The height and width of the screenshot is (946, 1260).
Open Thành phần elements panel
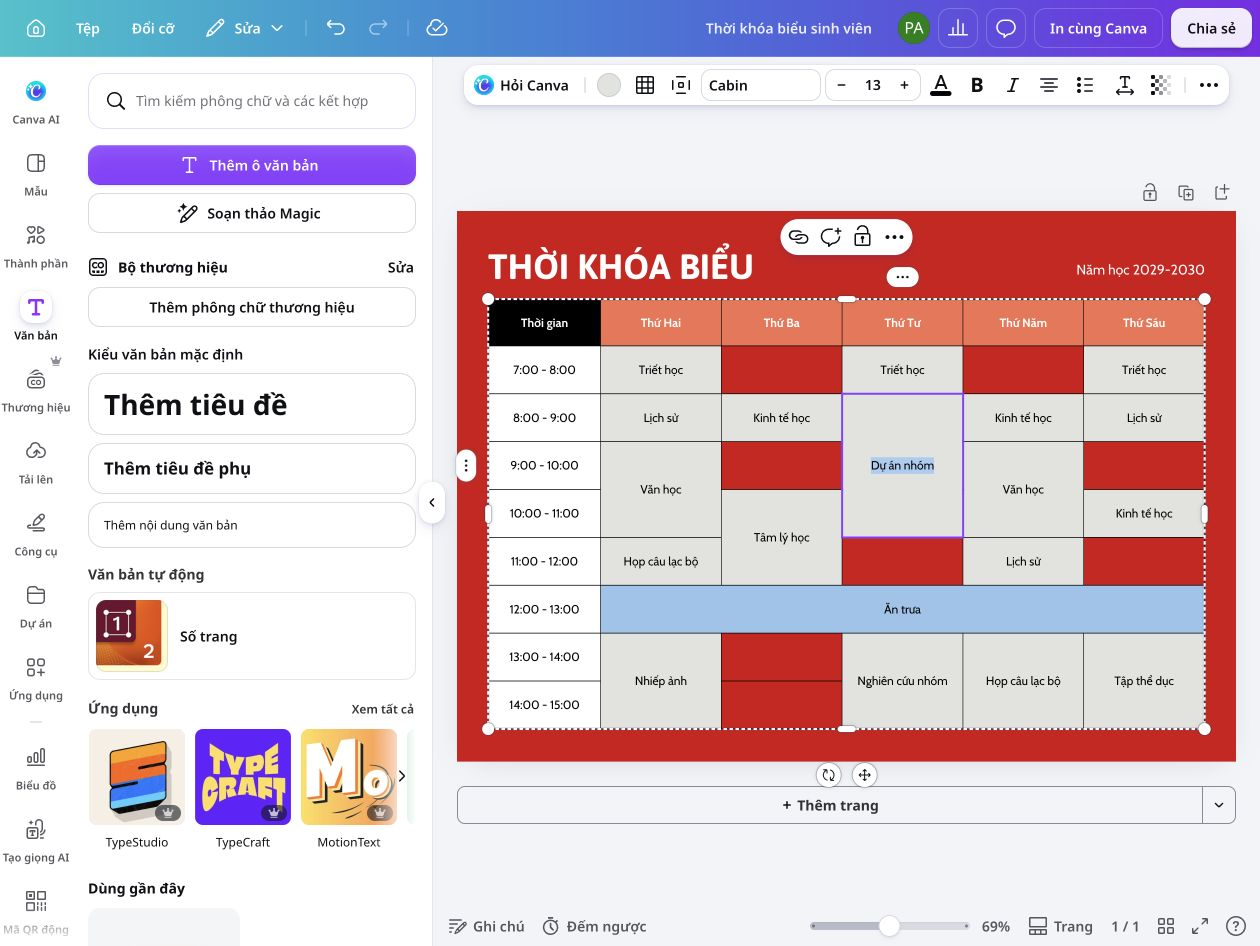(36, 245)
